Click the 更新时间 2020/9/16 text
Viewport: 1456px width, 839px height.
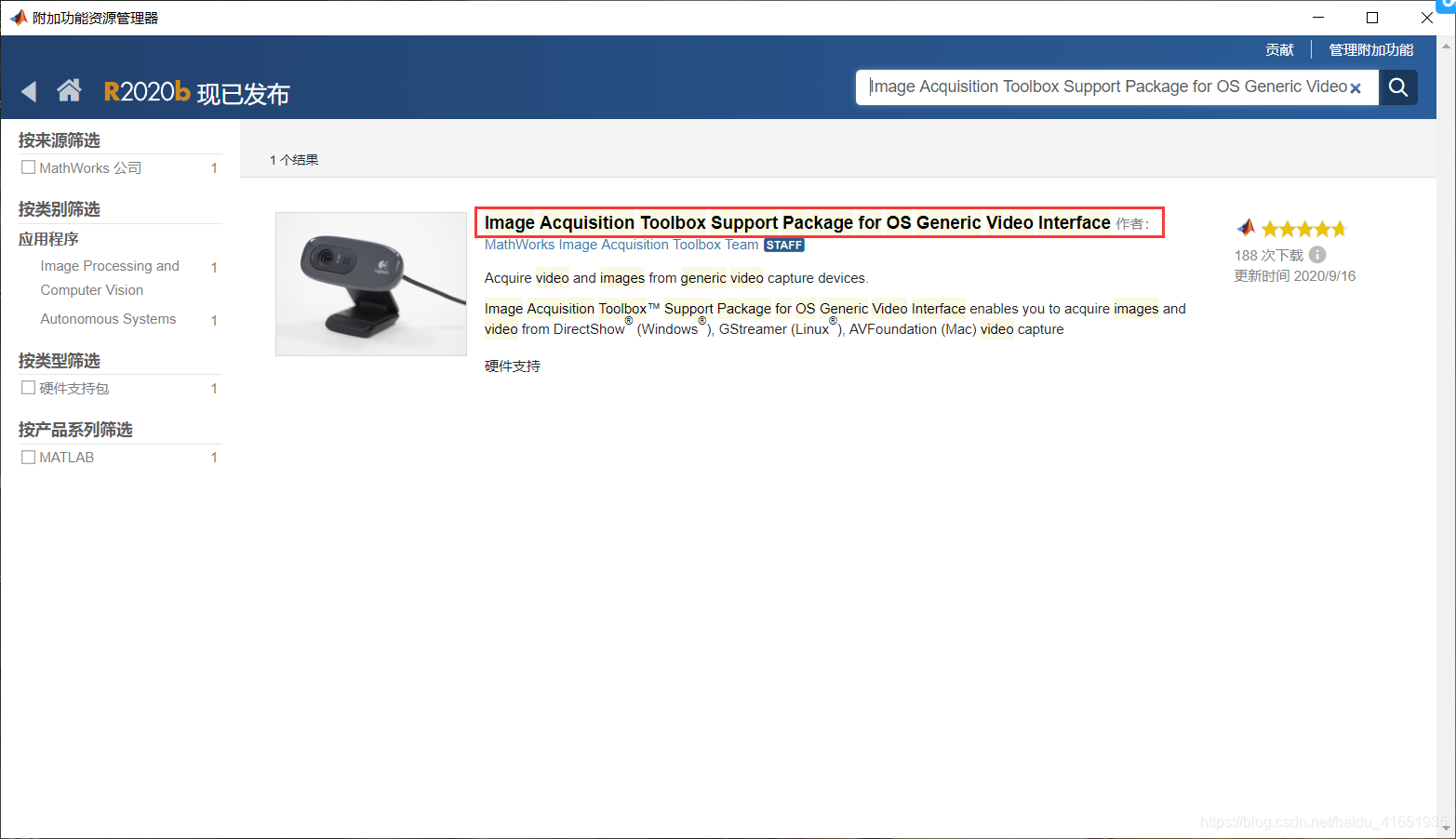coord(1294,276)
